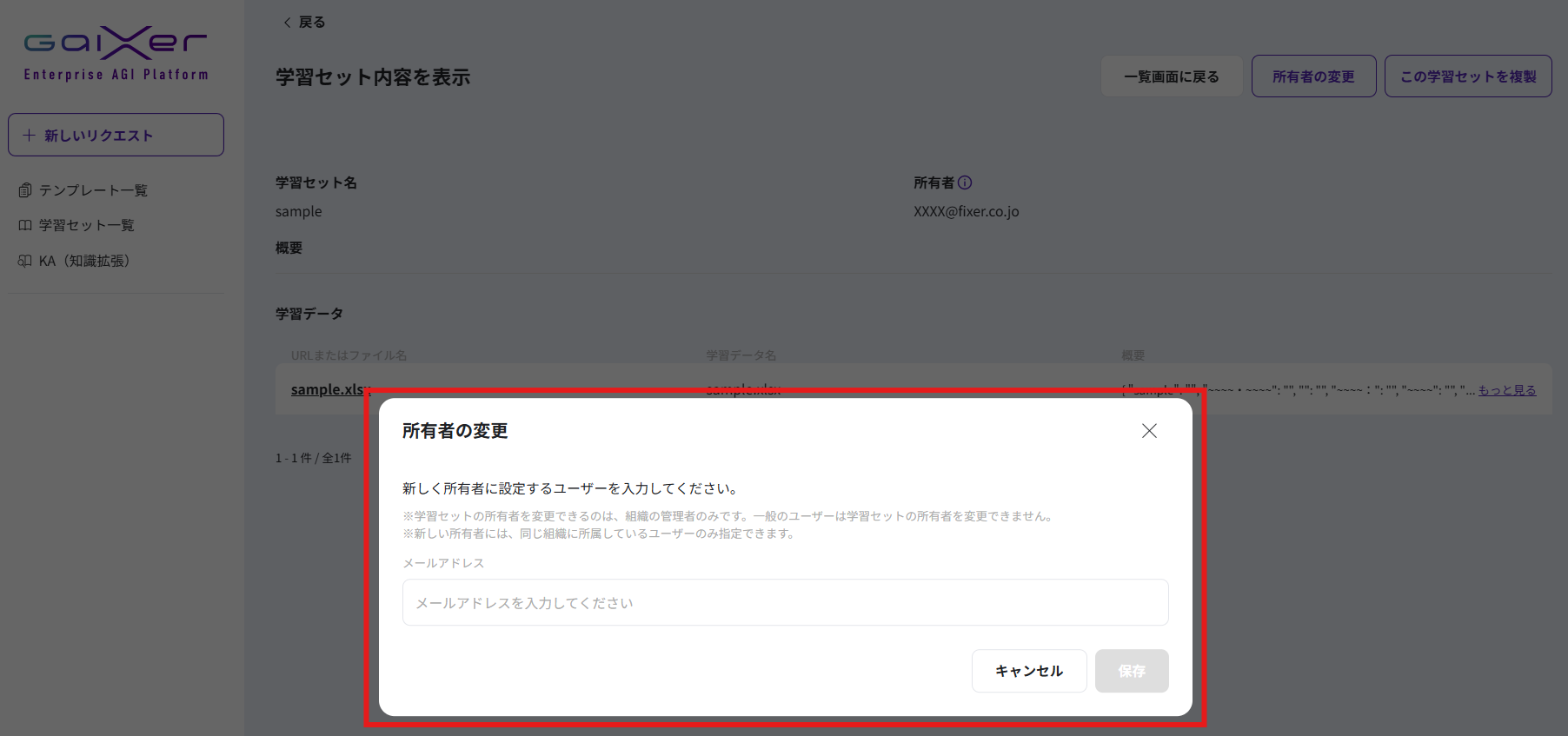
Task: Click the 戻る text link
Action: [312, 23]
